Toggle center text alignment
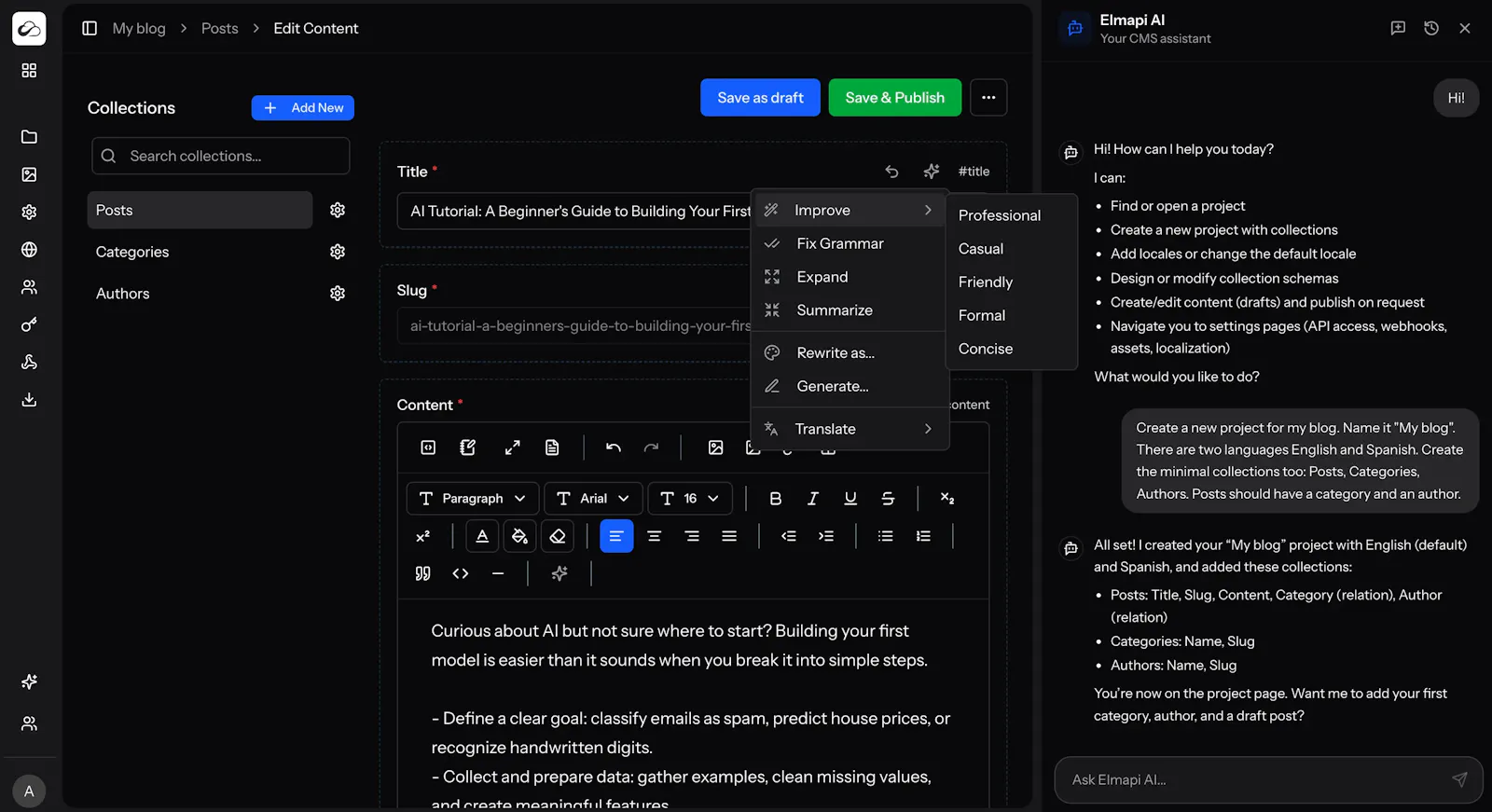 point(655,536)
